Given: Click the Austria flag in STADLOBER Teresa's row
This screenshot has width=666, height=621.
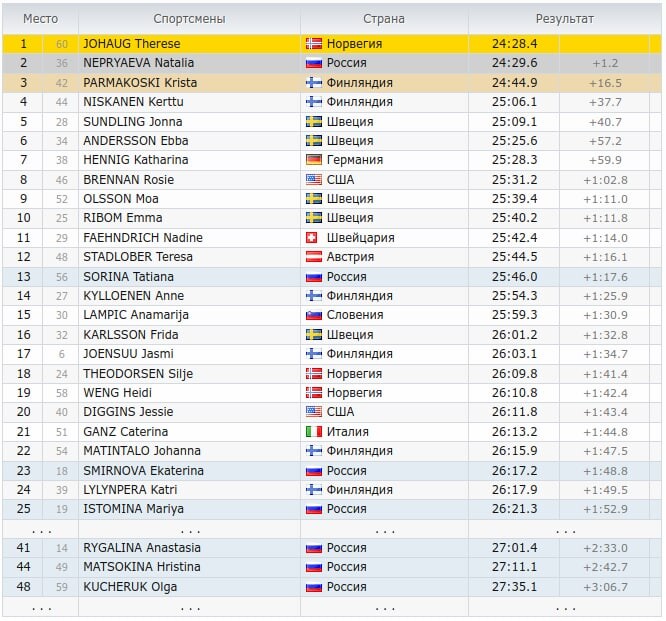Looking at the screenshot, I should click(314, 257).
